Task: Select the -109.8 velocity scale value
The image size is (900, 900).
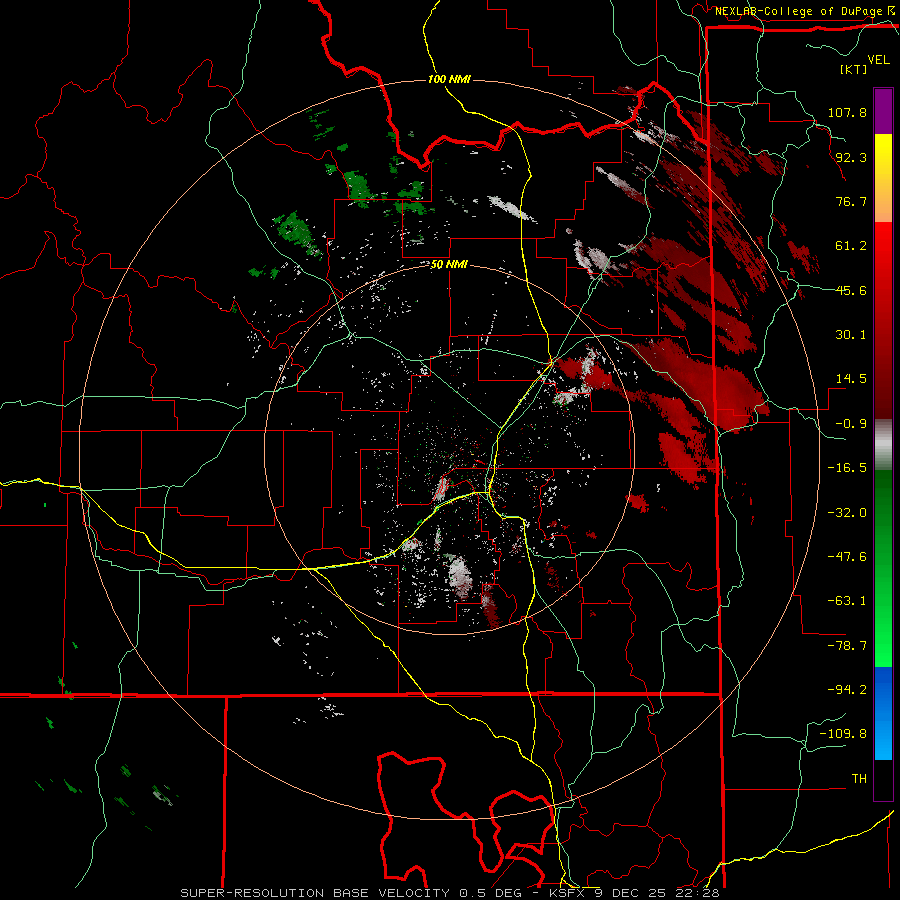Action: click(843, 734)
